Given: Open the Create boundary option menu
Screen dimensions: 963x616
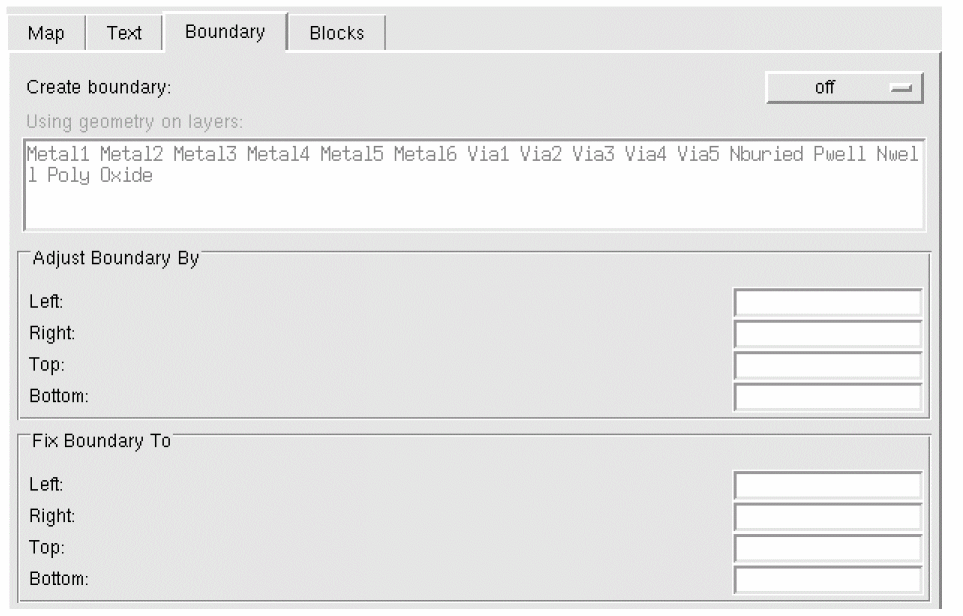Looking at the screenshot, I should click(x=843, y=87).
